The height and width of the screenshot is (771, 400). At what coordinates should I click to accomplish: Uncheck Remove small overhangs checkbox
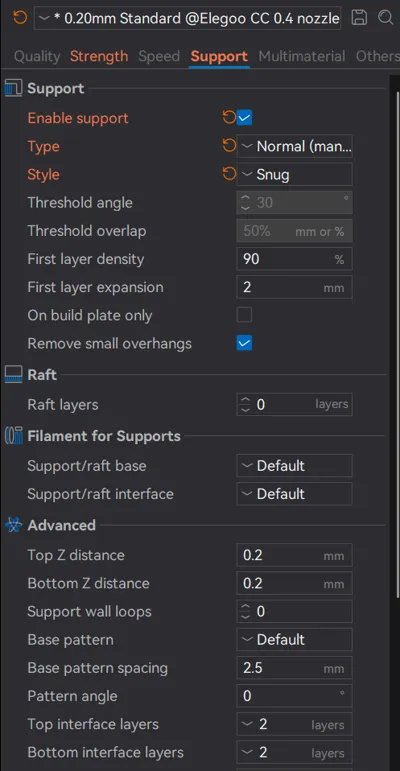click(x=245, y=343)
